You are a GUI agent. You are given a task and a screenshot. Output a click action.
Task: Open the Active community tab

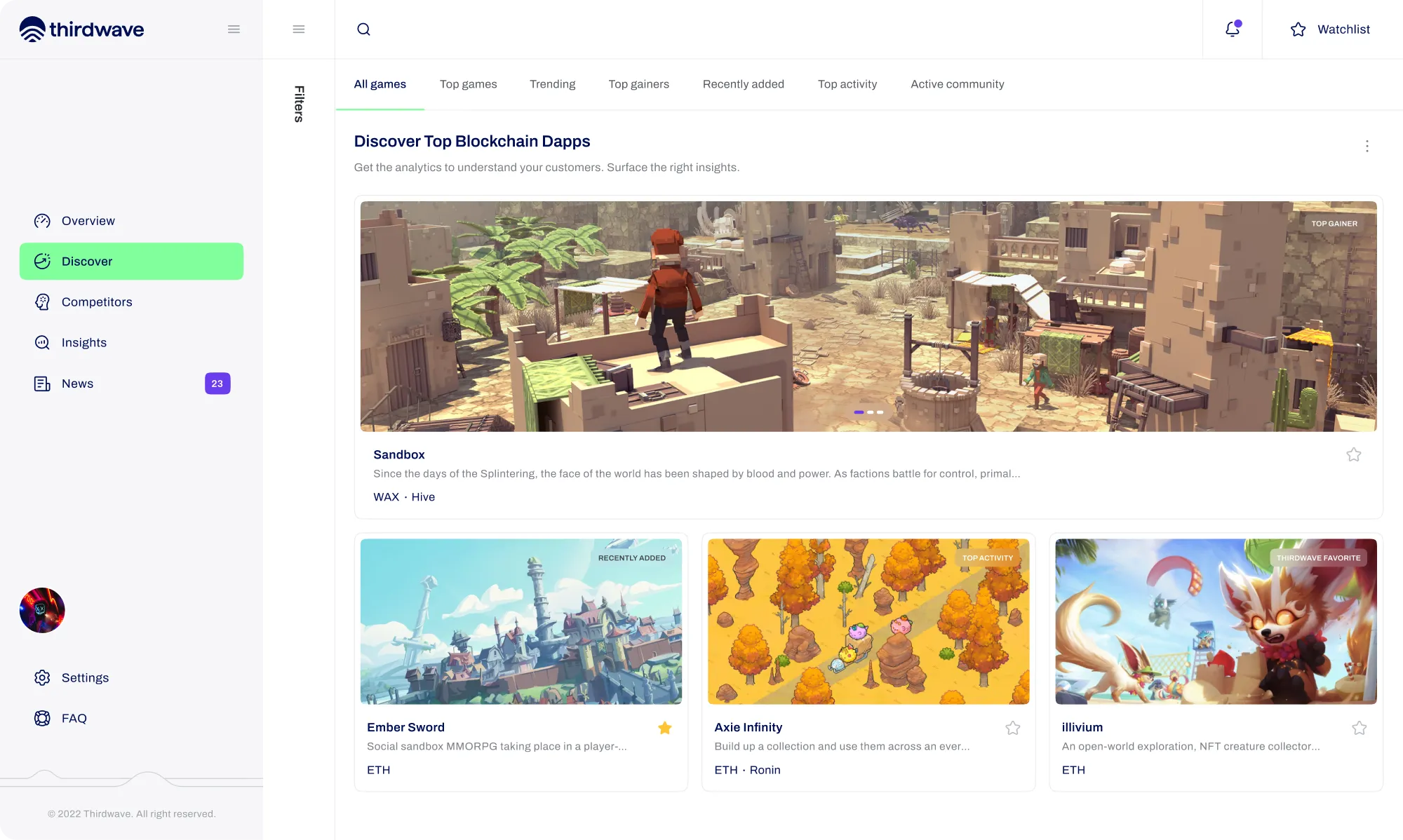click(x=958, y=84)
